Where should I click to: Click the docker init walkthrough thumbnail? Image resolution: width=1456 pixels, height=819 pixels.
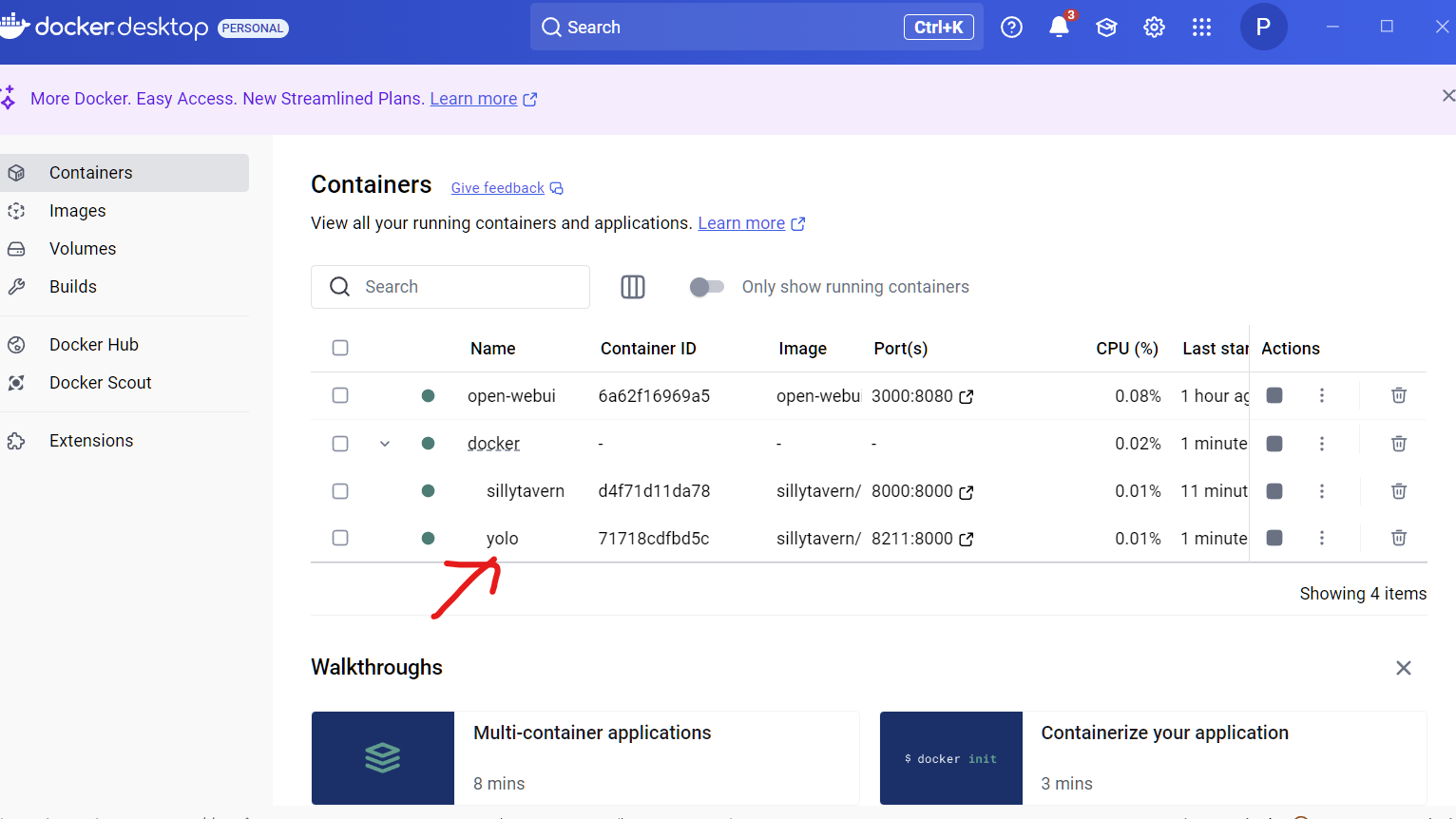(x=951, y=758)
